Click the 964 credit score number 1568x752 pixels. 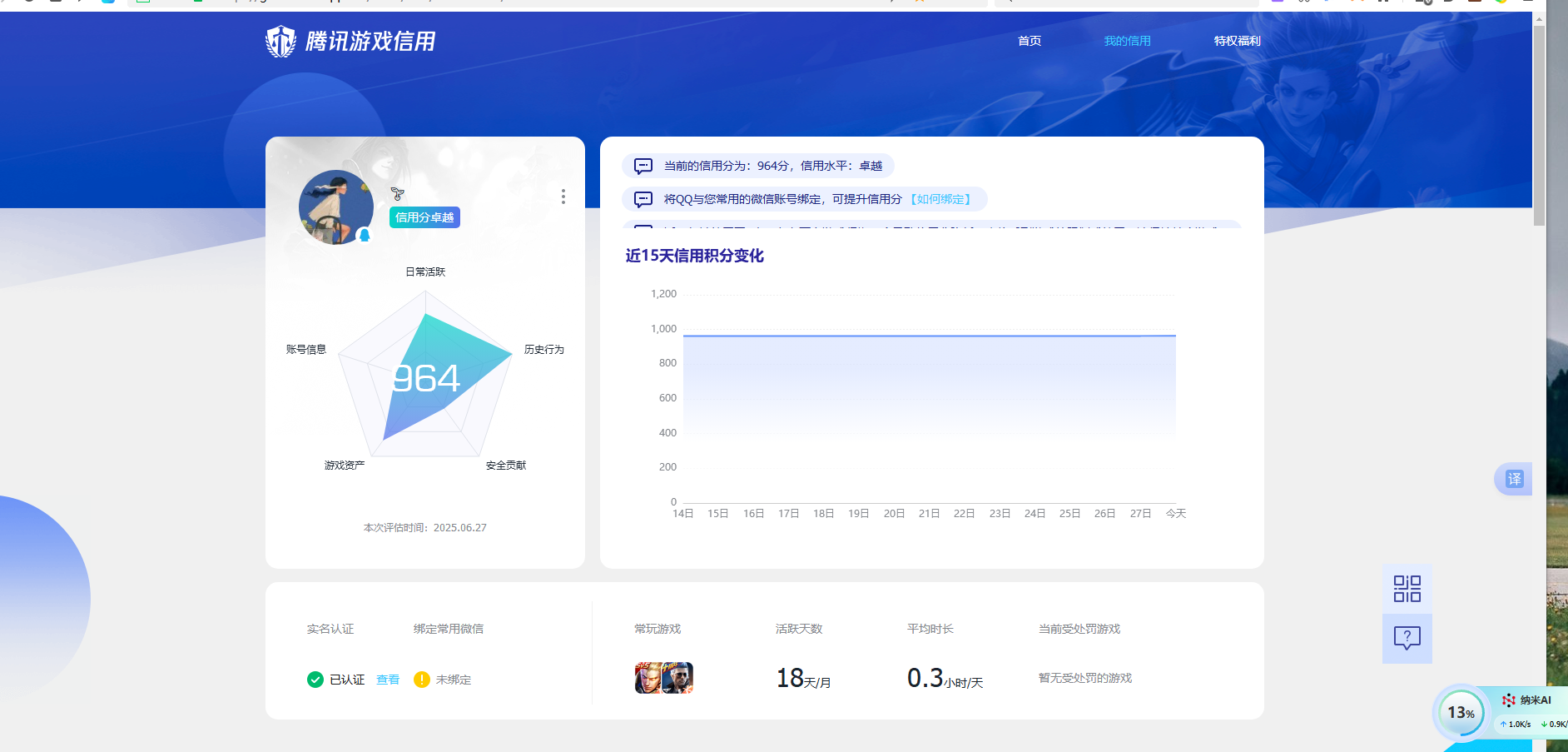pyautogui.click(x=426, y=379)
